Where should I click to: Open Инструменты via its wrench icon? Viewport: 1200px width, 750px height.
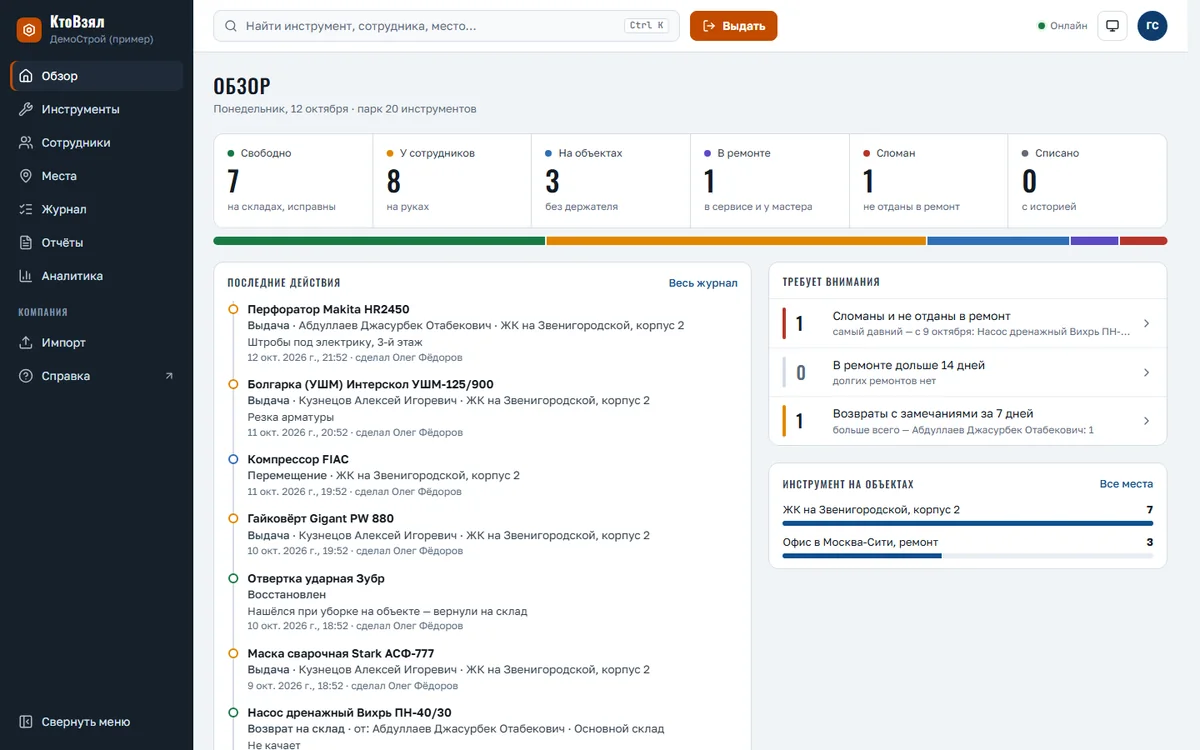click(26, 109)
